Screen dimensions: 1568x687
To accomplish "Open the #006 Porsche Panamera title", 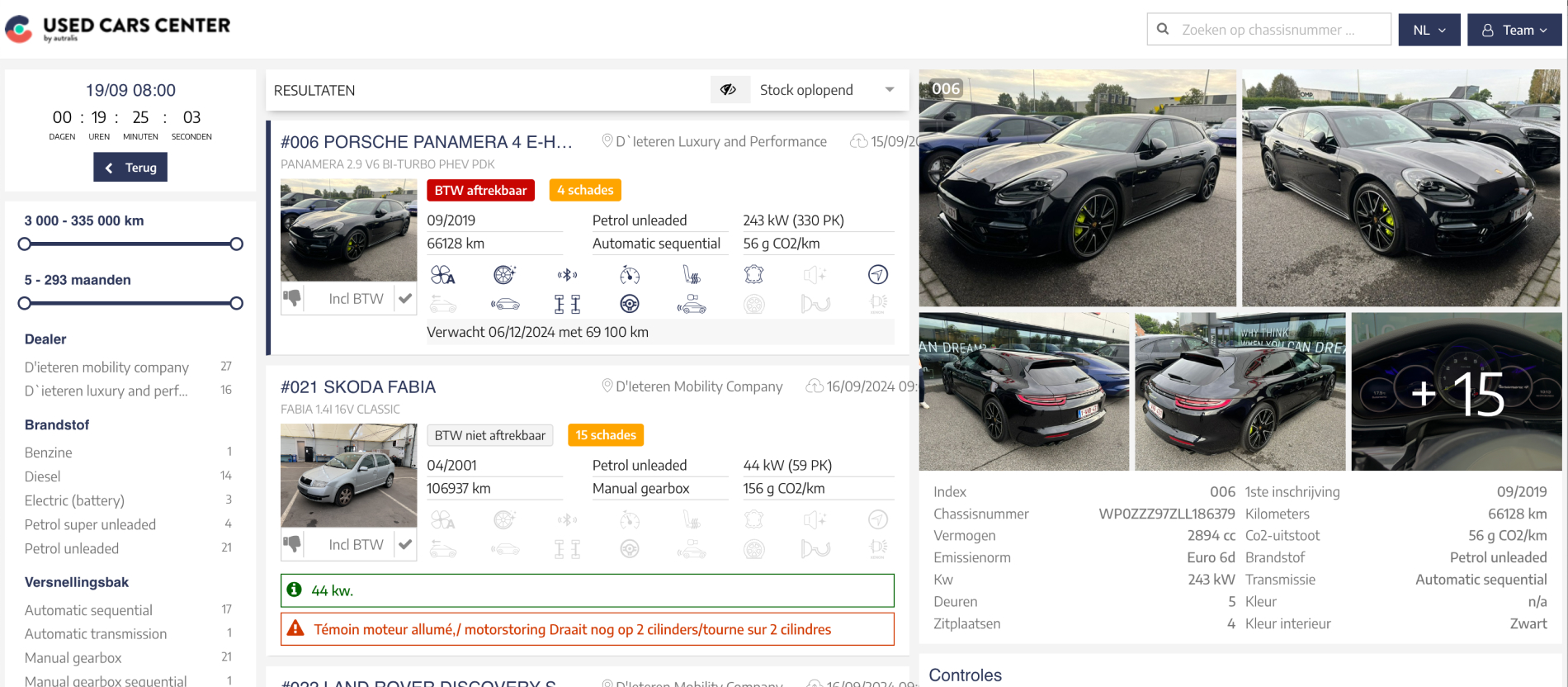I will pyautogui.click(x=426, y=142).
